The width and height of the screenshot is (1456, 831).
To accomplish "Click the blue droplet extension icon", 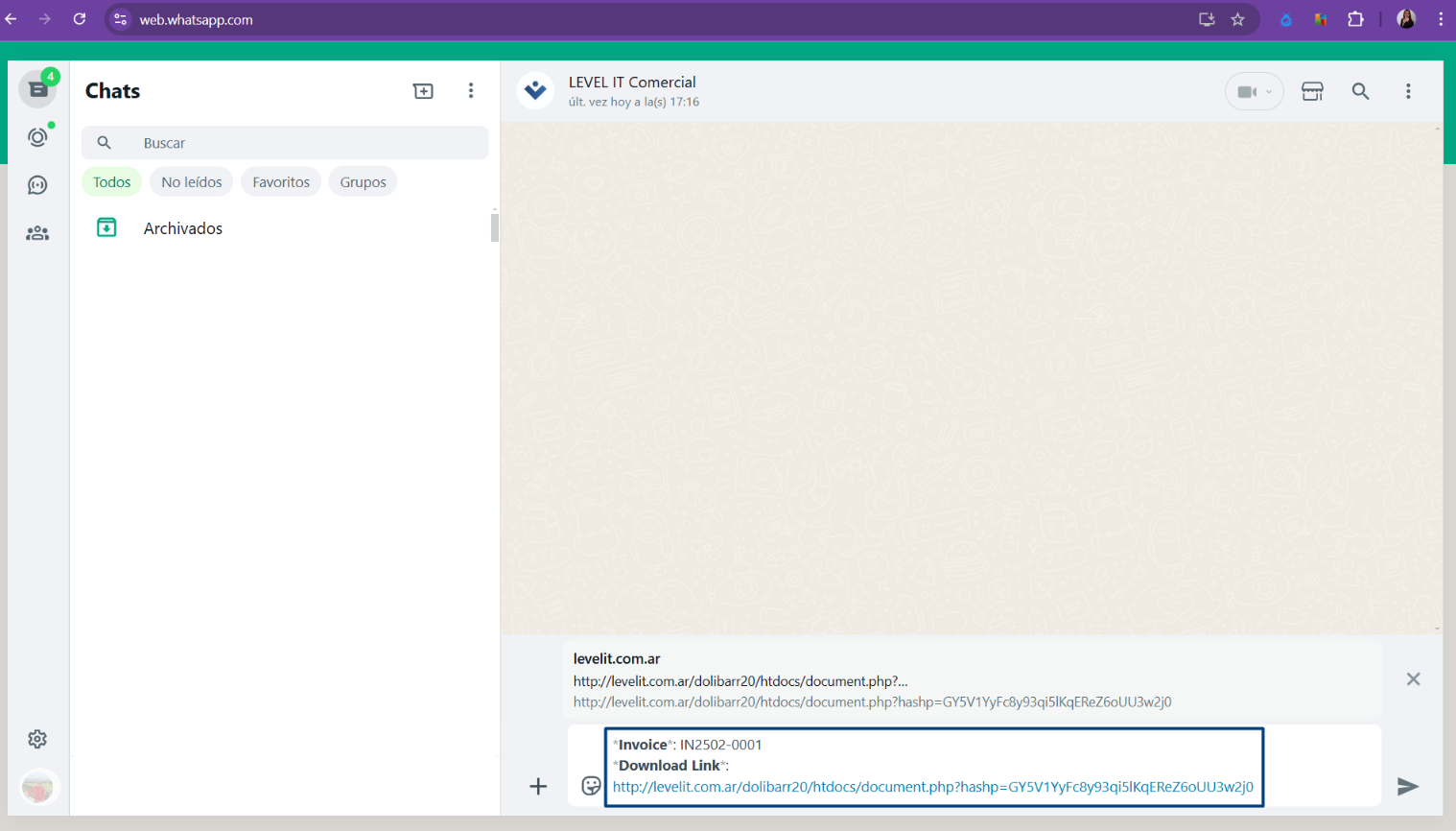I will click(x=1286, y=19).
